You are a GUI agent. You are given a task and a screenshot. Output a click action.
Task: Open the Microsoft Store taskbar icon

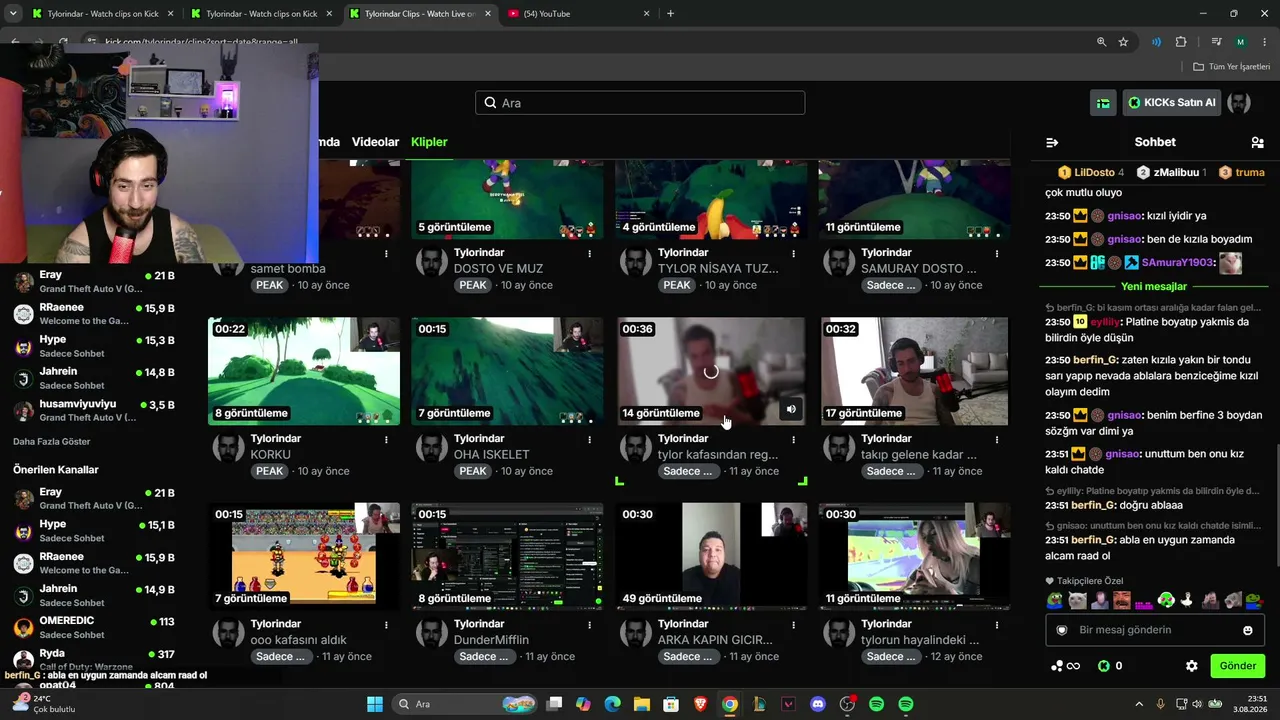(671, 704)
